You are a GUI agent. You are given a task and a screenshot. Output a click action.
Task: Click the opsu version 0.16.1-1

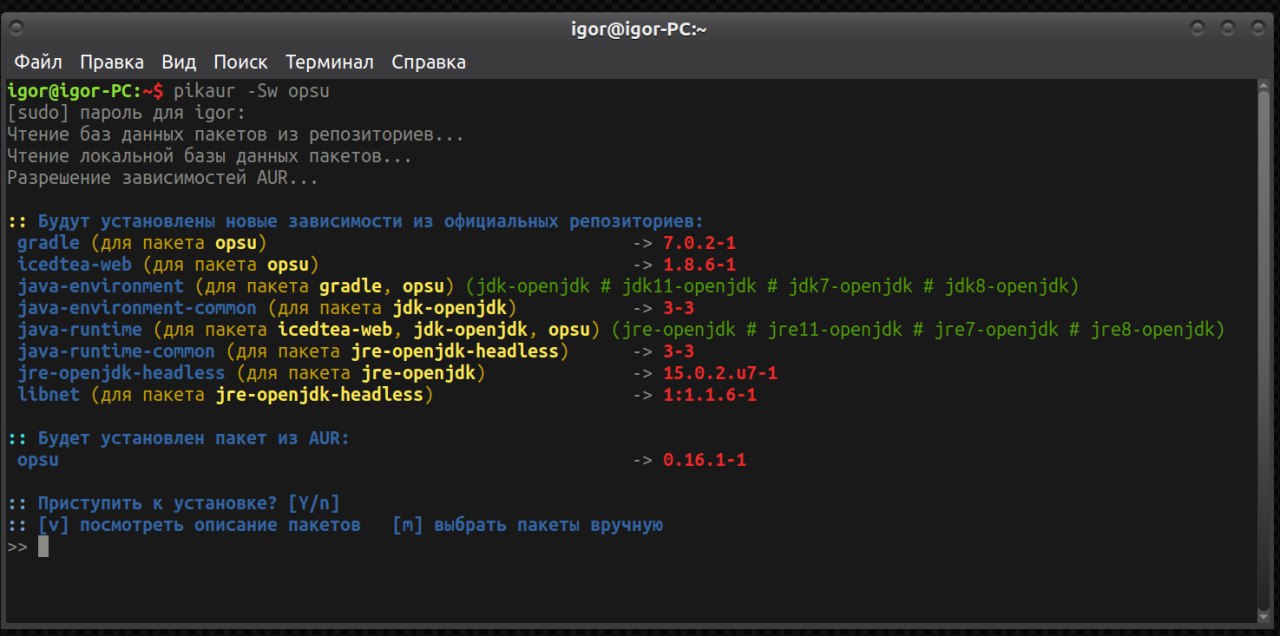point(704,460)
